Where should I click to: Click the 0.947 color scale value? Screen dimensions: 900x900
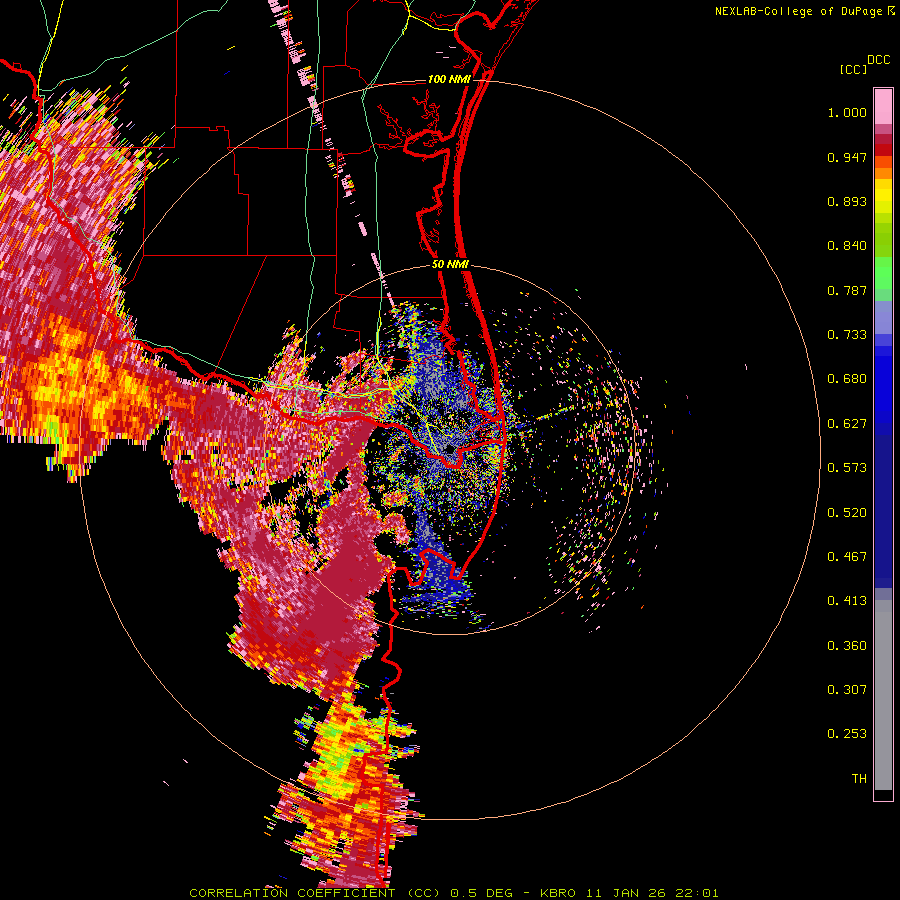point(847,157)
